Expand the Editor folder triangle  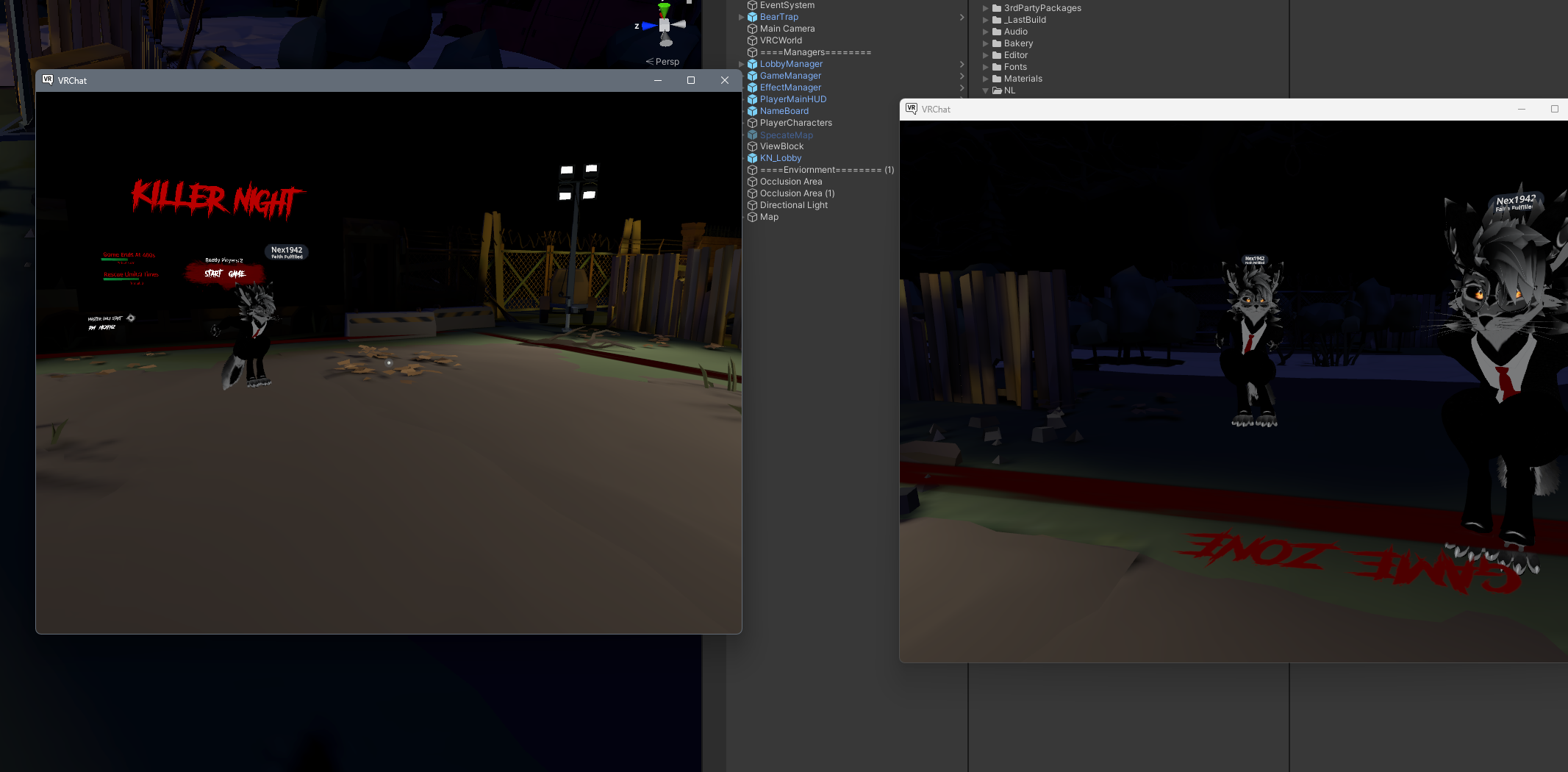coord(986,55)
